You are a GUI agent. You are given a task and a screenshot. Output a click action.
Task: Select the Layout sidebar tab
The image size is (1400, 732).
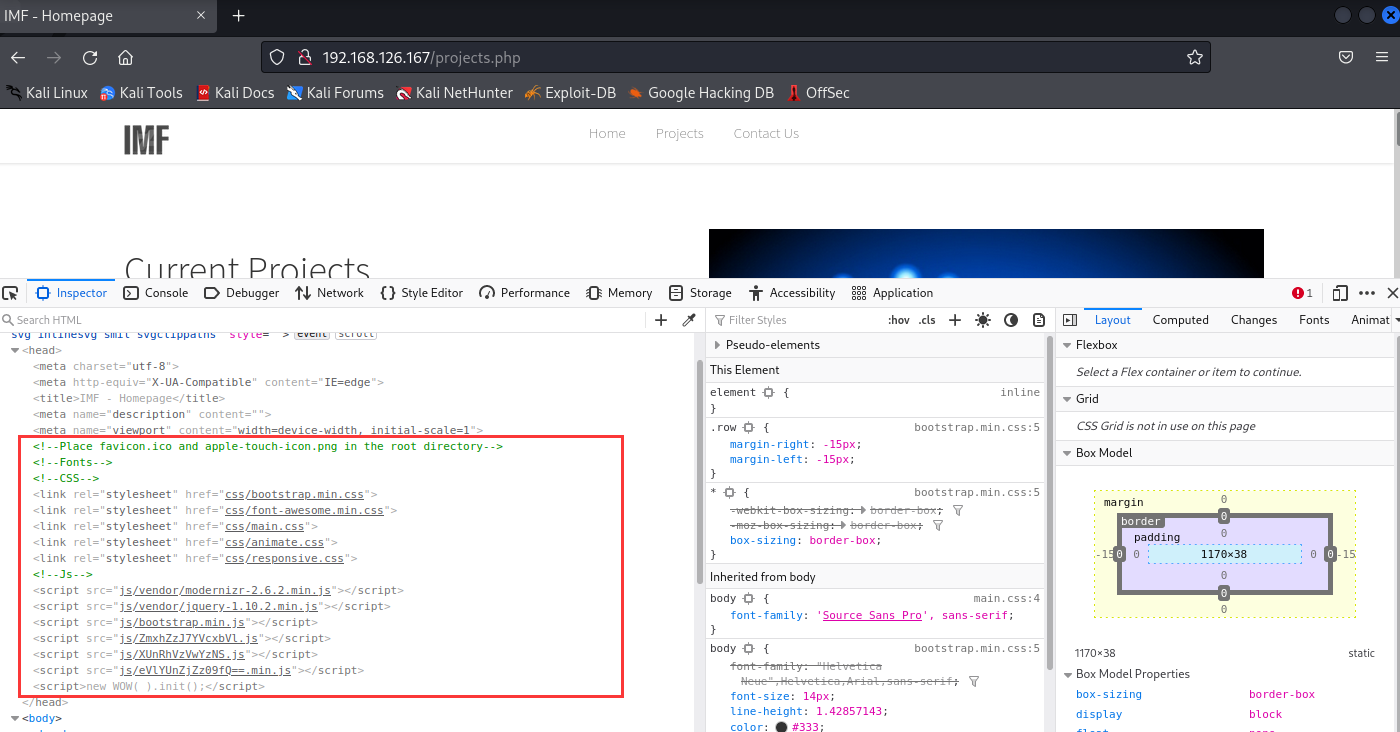1112,320
